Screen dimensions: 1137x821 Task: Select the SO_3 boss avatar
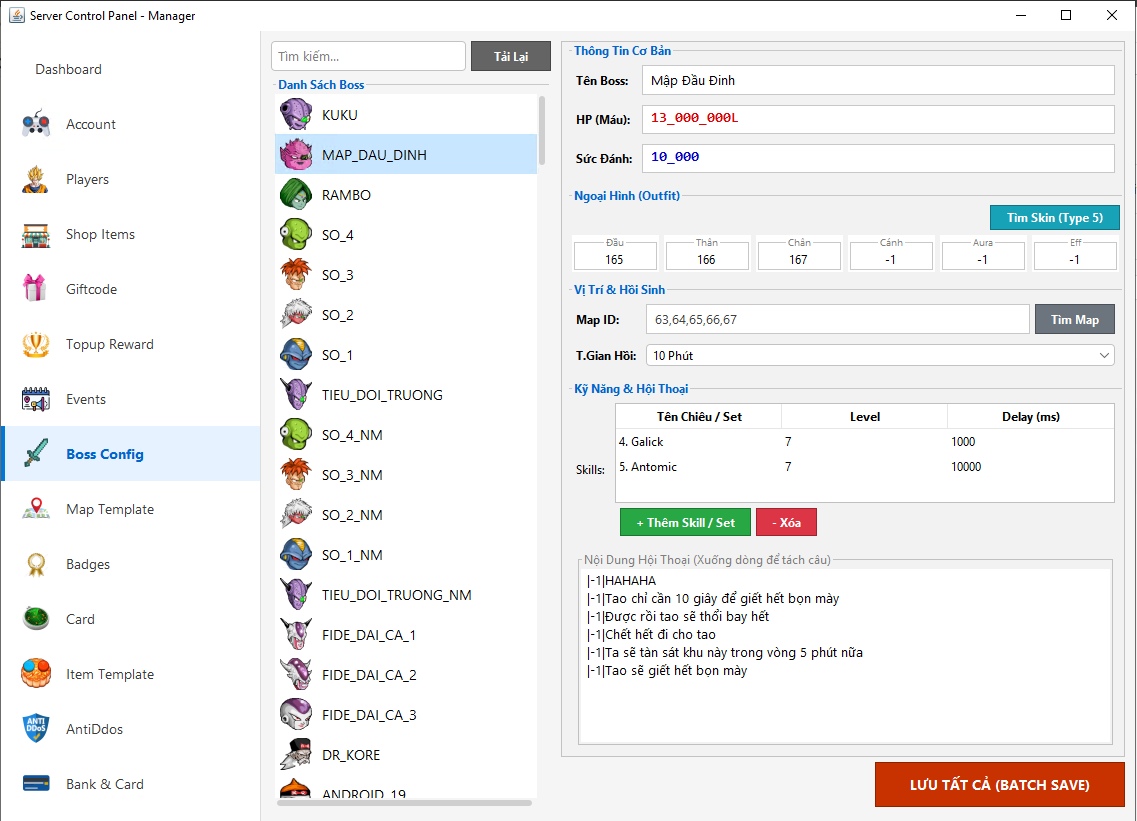coord(296,274)
